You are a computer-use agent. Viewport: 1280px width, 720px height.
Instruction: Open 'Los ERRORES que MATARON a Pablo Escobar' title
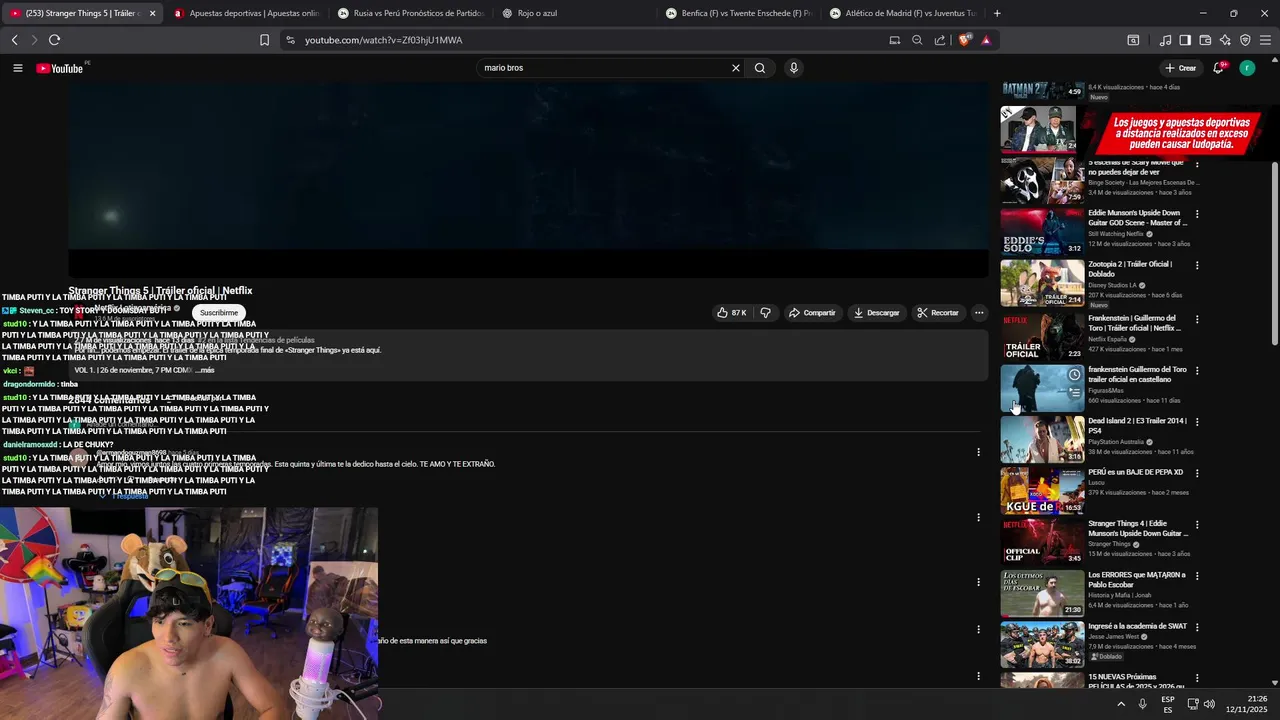point(1137,580)
